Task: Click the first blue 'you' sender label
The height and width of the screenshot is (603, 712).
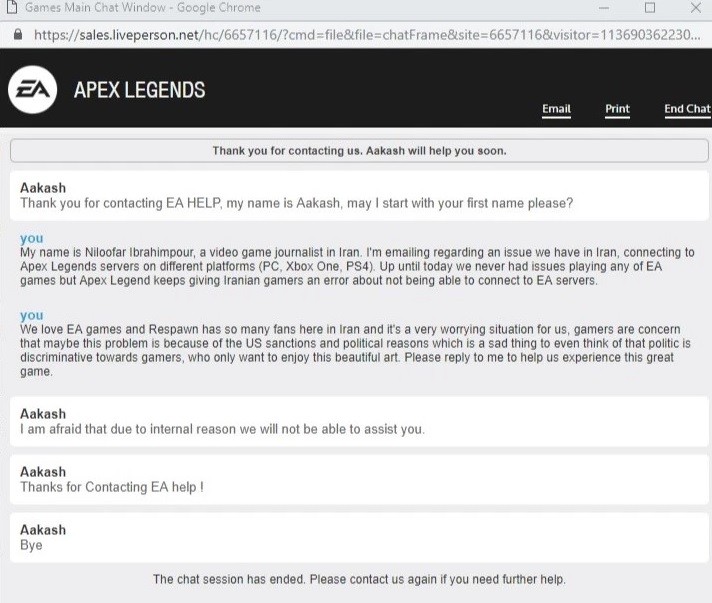Action: (32, 238)
